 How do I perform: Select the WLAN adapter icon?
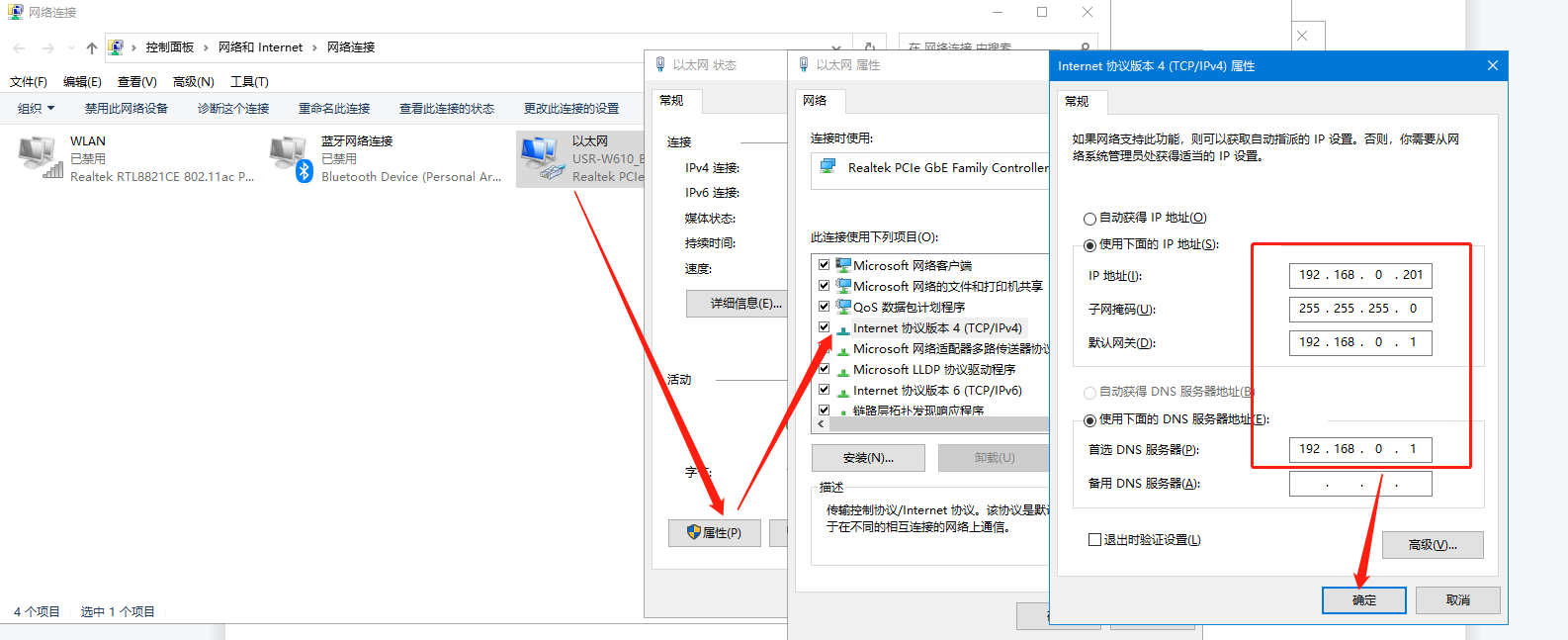coord(40,158)
